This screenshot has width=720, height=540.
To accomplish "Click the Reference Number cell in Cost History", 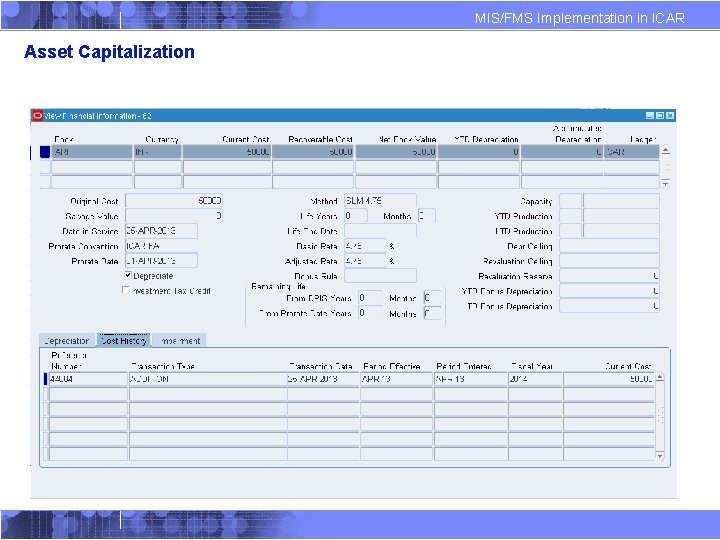I will (x=88, y=379).
